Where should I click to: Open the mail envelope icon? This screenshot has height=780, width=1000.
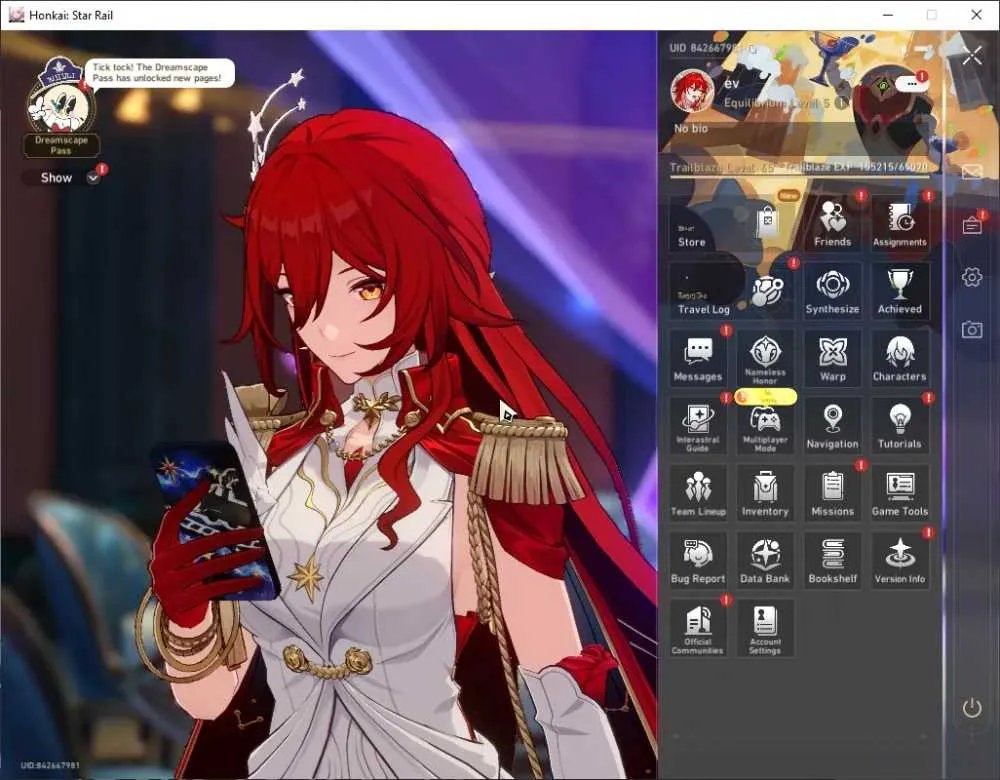[x=972, y=172]
